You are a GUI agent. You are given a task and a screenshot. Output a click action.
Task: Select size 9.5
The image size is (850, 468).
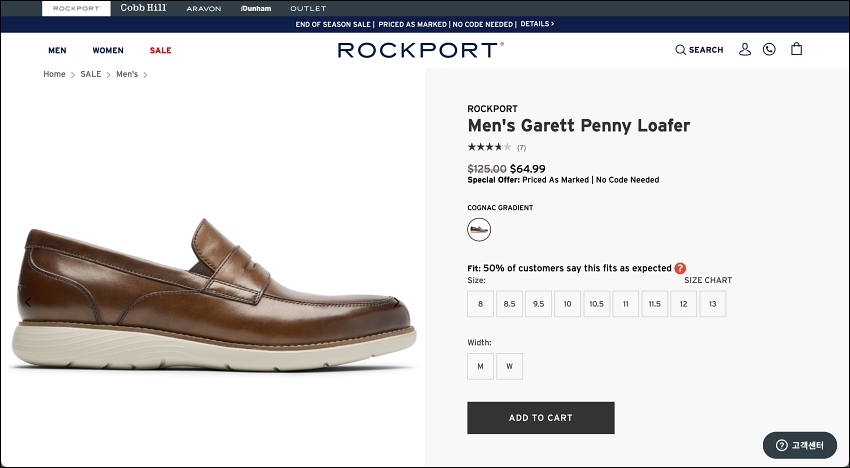538,304
